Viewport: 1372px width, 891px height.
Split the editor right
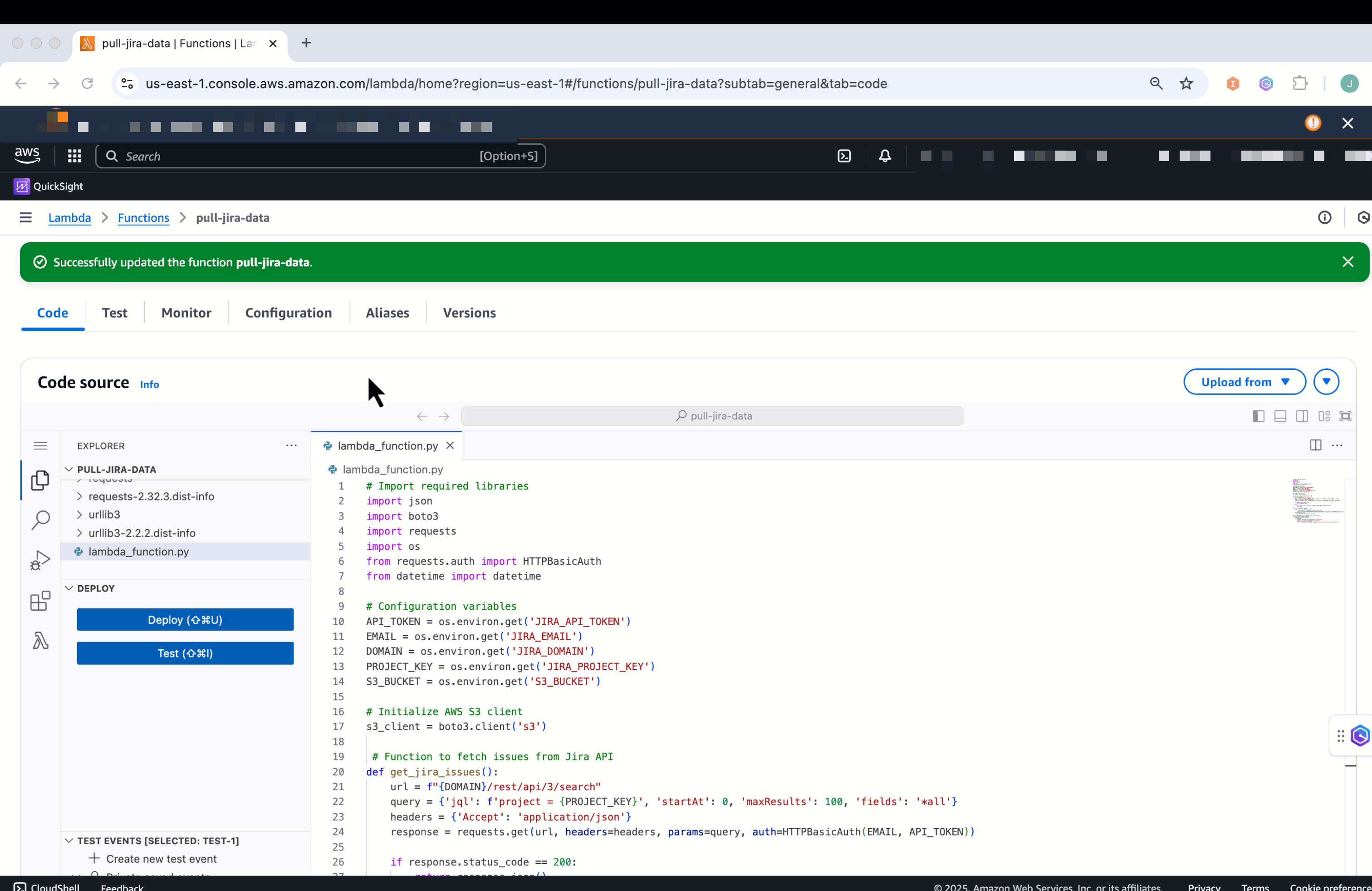click(x=1315, y=445)
